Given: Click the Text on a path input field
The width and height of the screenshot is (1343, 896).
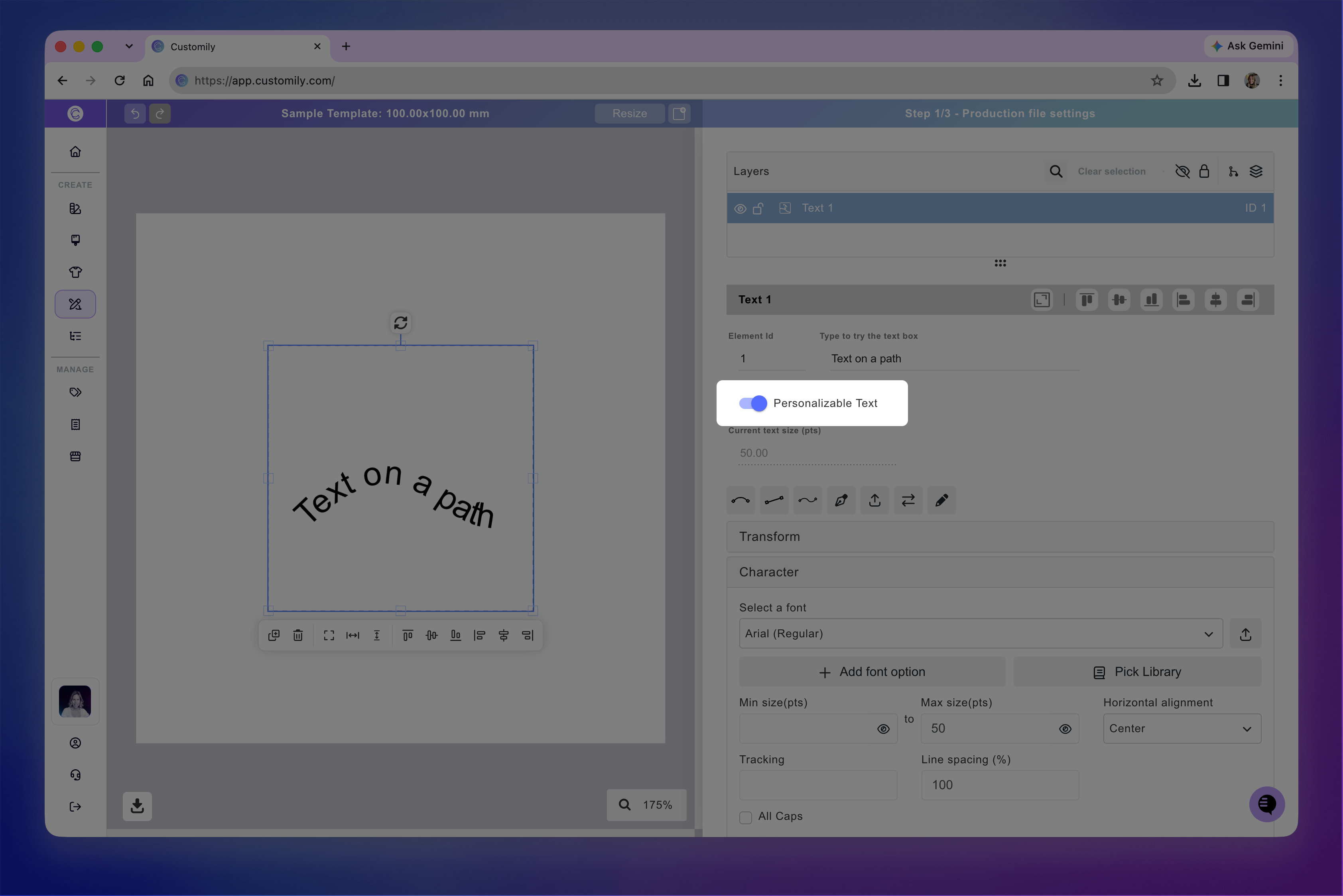Looking at the screenshot, I should [954, 359].
